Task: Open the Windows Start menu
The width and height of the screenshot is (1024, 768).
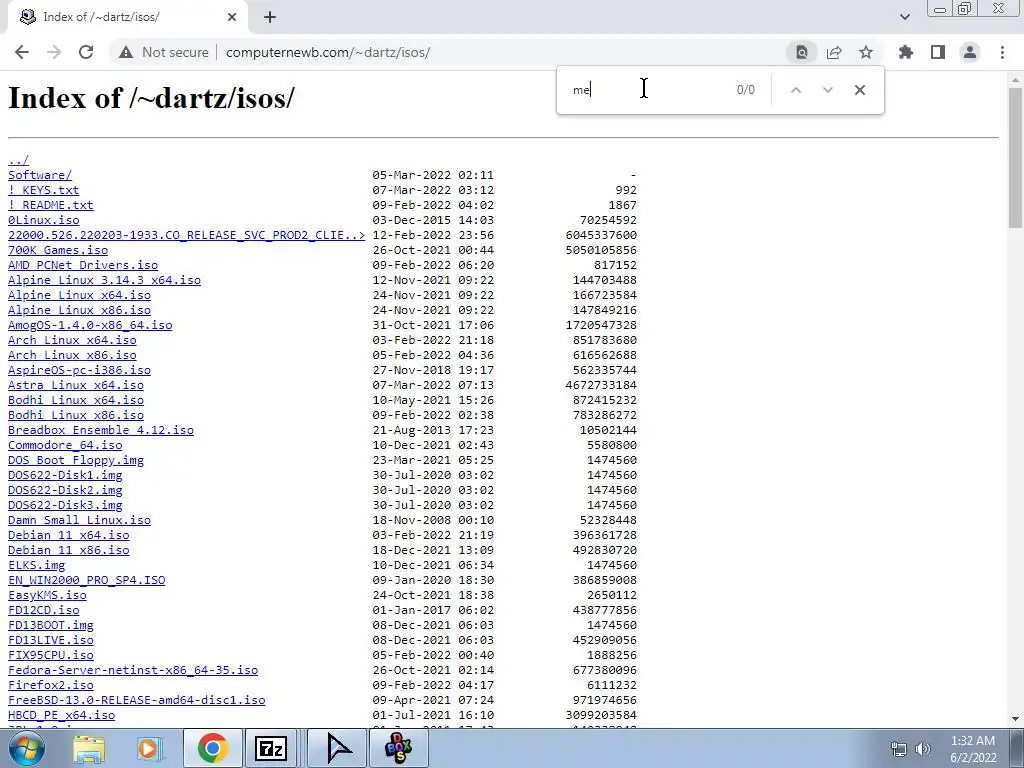Action: 26,748
